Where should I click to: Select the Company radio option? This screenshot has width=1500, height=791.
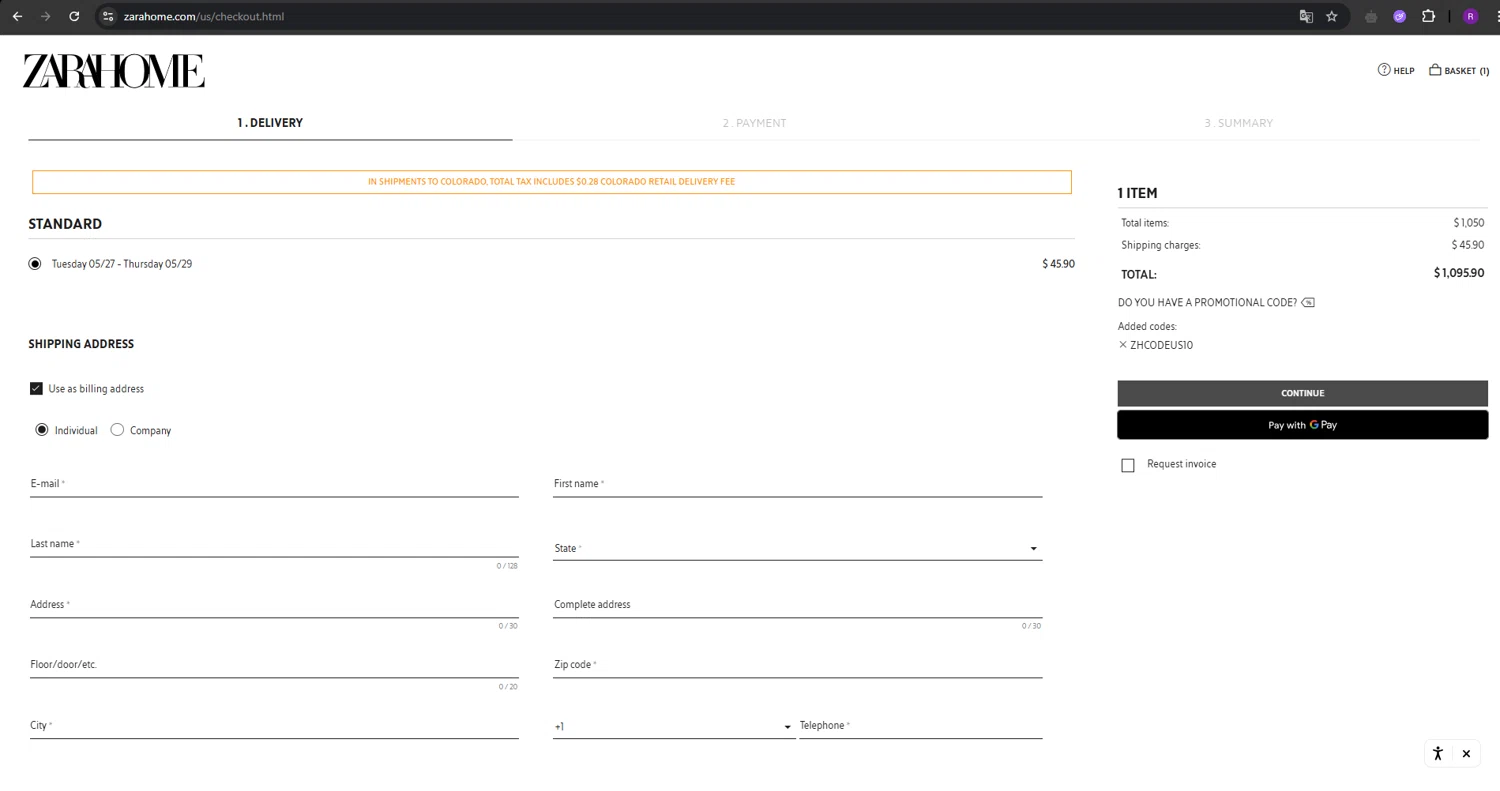pos(117,430)
